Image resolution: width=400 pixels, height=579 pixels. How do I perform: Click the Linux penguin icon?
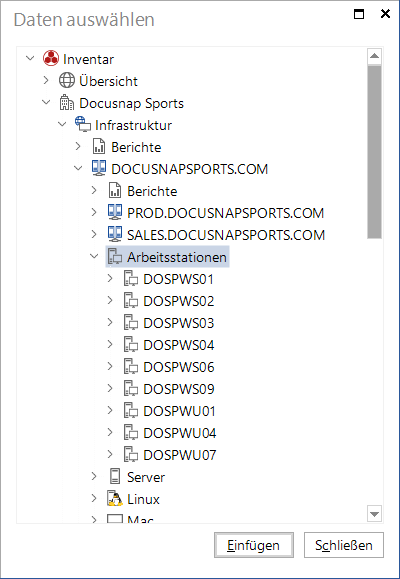pos(115,499)
